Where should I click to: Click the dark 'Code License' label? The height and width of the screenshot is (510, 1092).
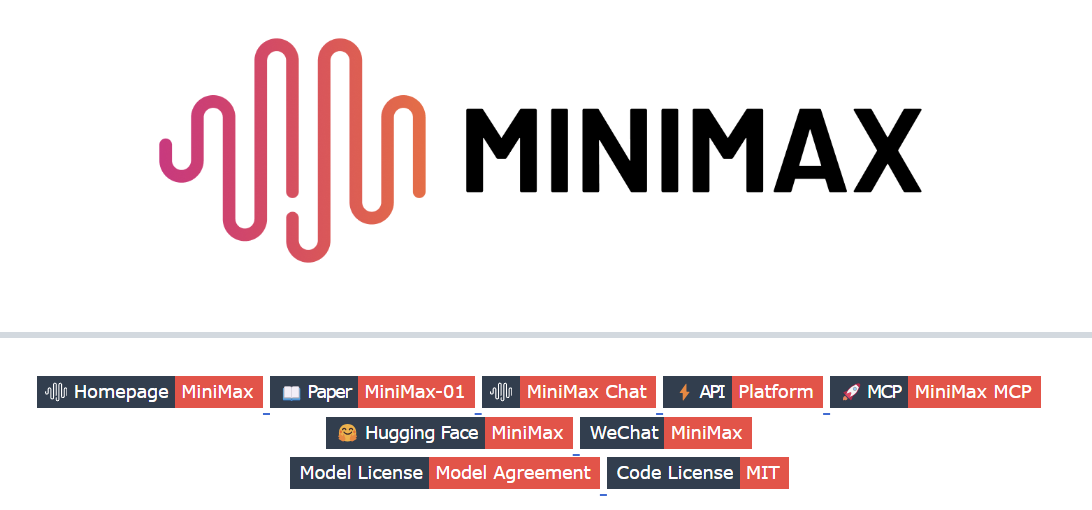click(x=673, y=474)
